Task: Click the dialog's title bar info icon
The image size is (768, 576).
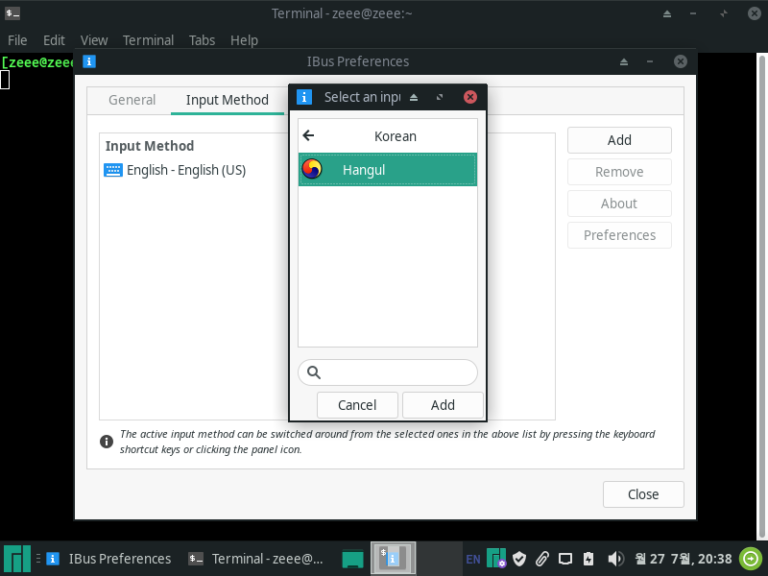Action: (304, 97)
